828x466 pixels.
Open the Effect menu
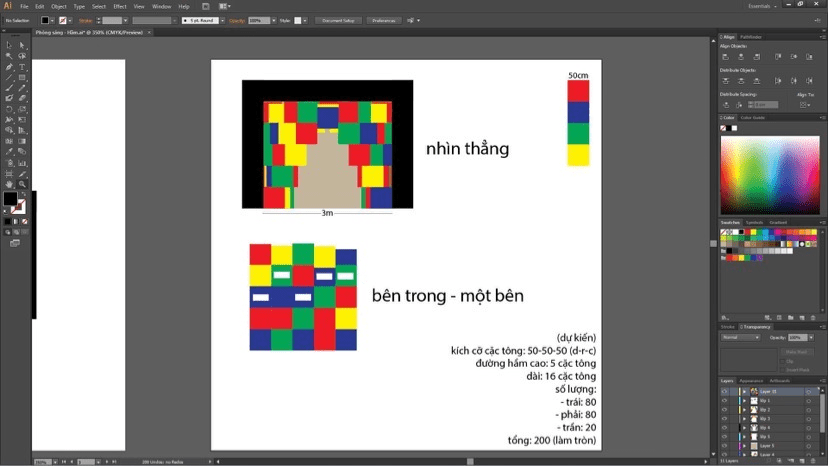click(x=119, y=6)
